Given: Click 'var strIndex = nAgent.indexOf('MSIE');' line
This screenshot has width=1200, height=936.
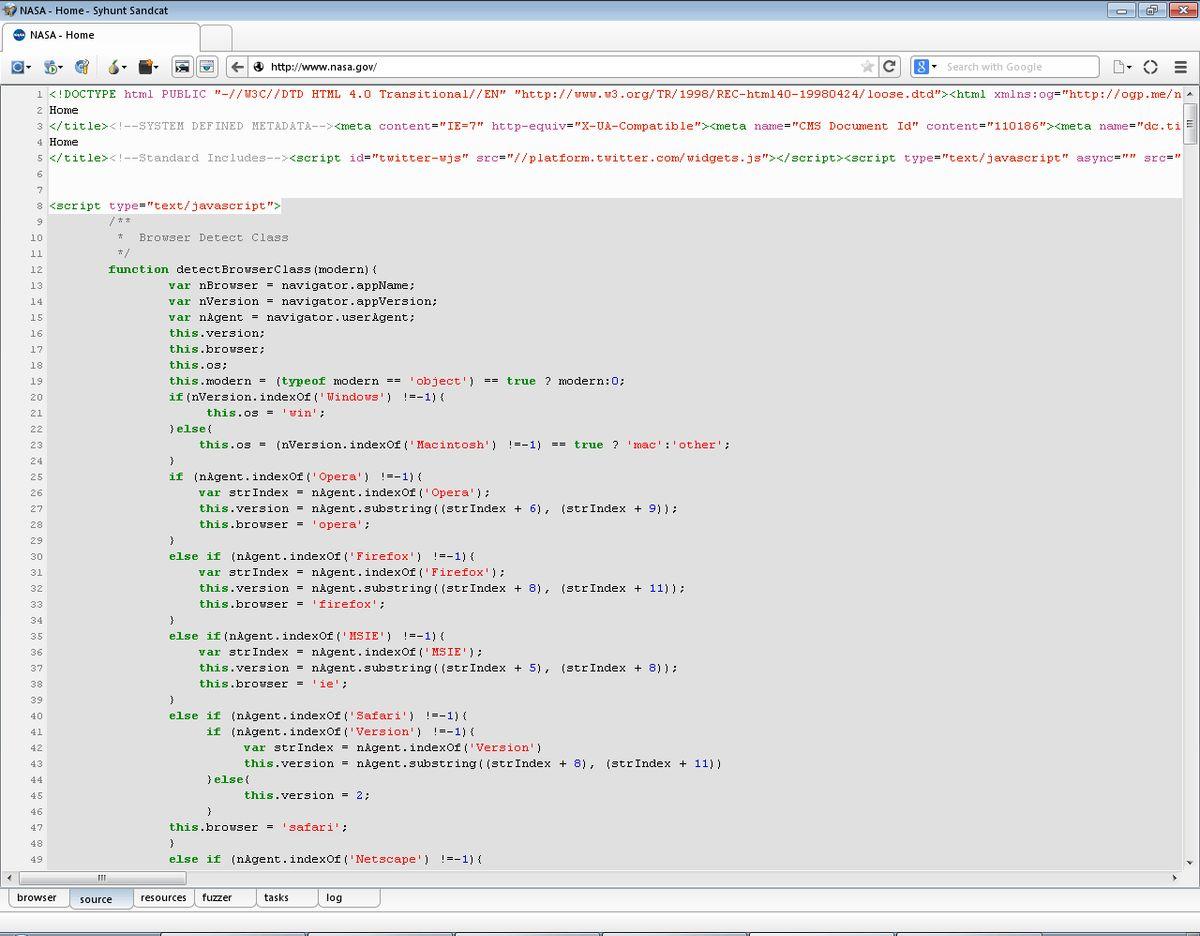Looking at the screenshot, I should 340,652.
